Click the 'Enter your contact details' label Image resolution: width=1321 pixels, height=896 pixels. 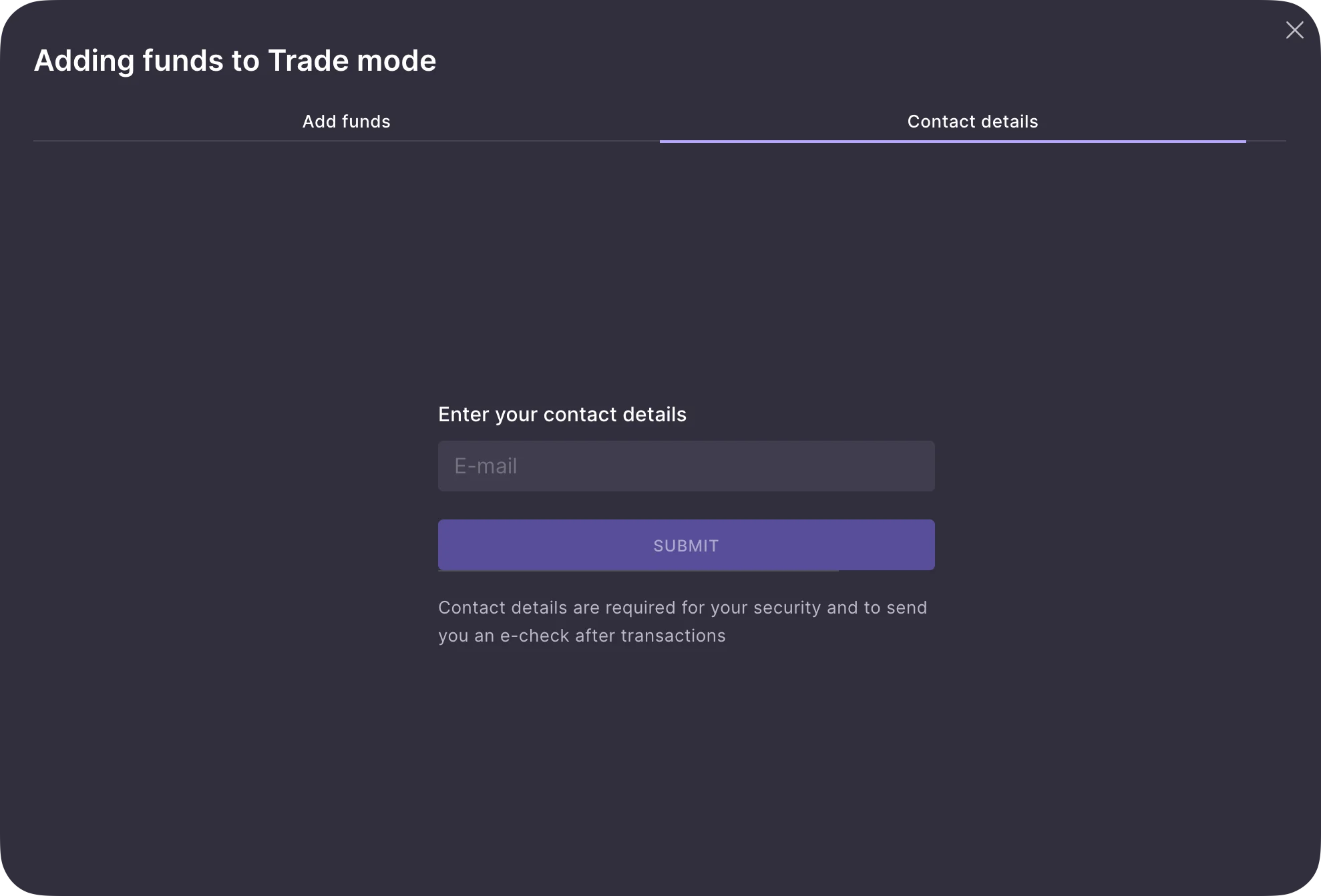point(562,415)
